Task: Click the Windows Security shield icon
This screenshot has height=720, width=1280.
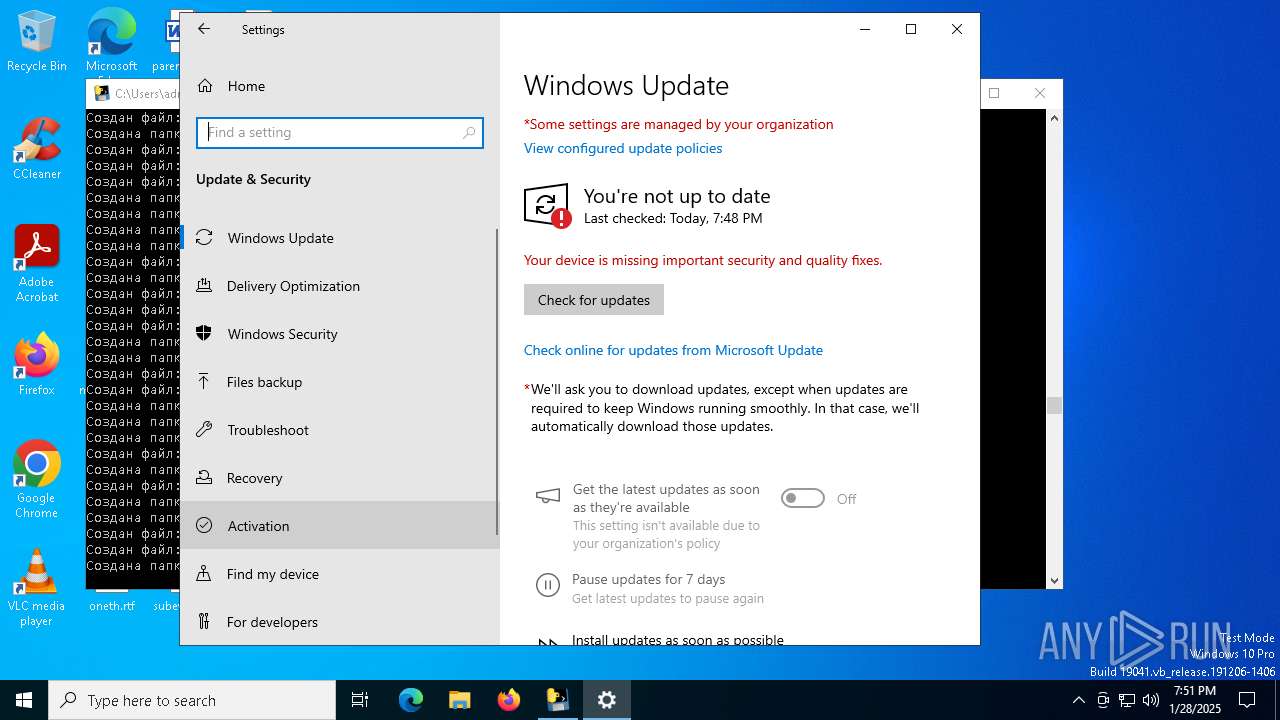Action: pos(204,334)
